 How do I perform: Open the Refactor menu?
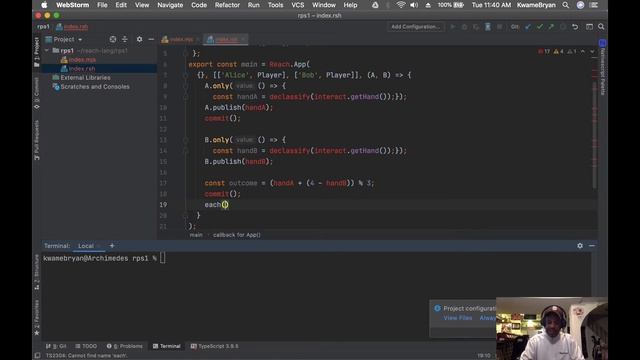click(x=227, y=5)
